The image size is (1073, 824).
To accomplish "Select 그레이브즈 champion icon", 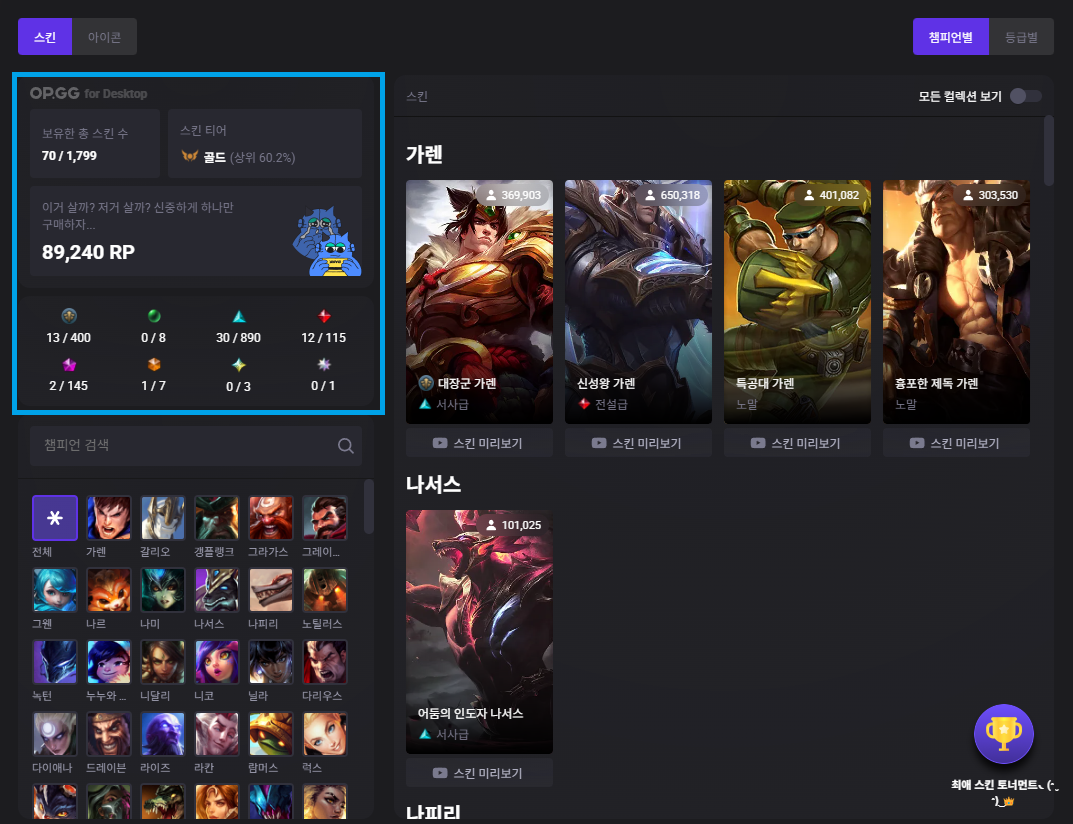I will [x=325, y=518].
